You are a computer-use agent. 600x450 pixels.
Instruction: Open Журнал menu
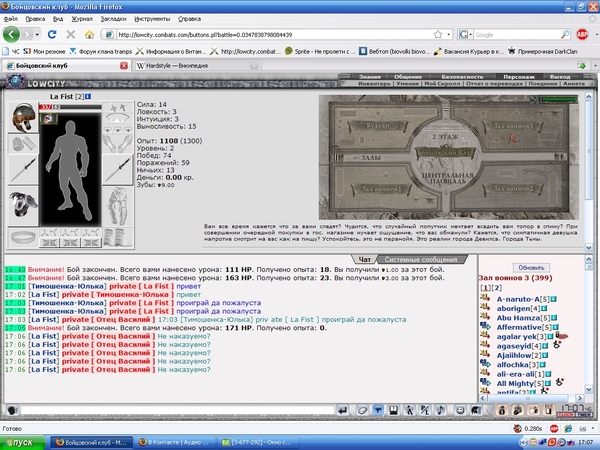(x=82, y=19)
